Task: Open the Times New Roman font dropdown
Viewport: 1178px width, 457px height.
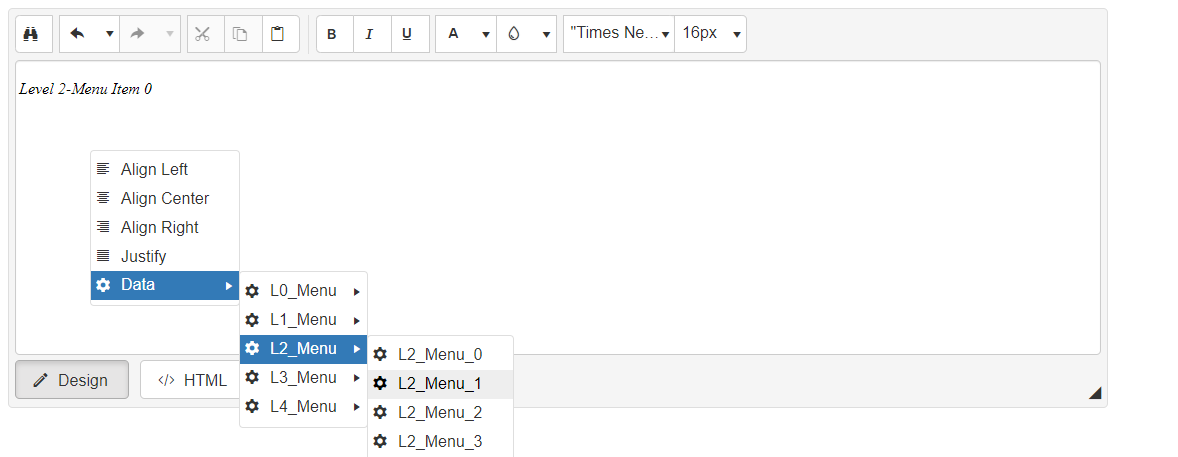Action: pos(618,34)
